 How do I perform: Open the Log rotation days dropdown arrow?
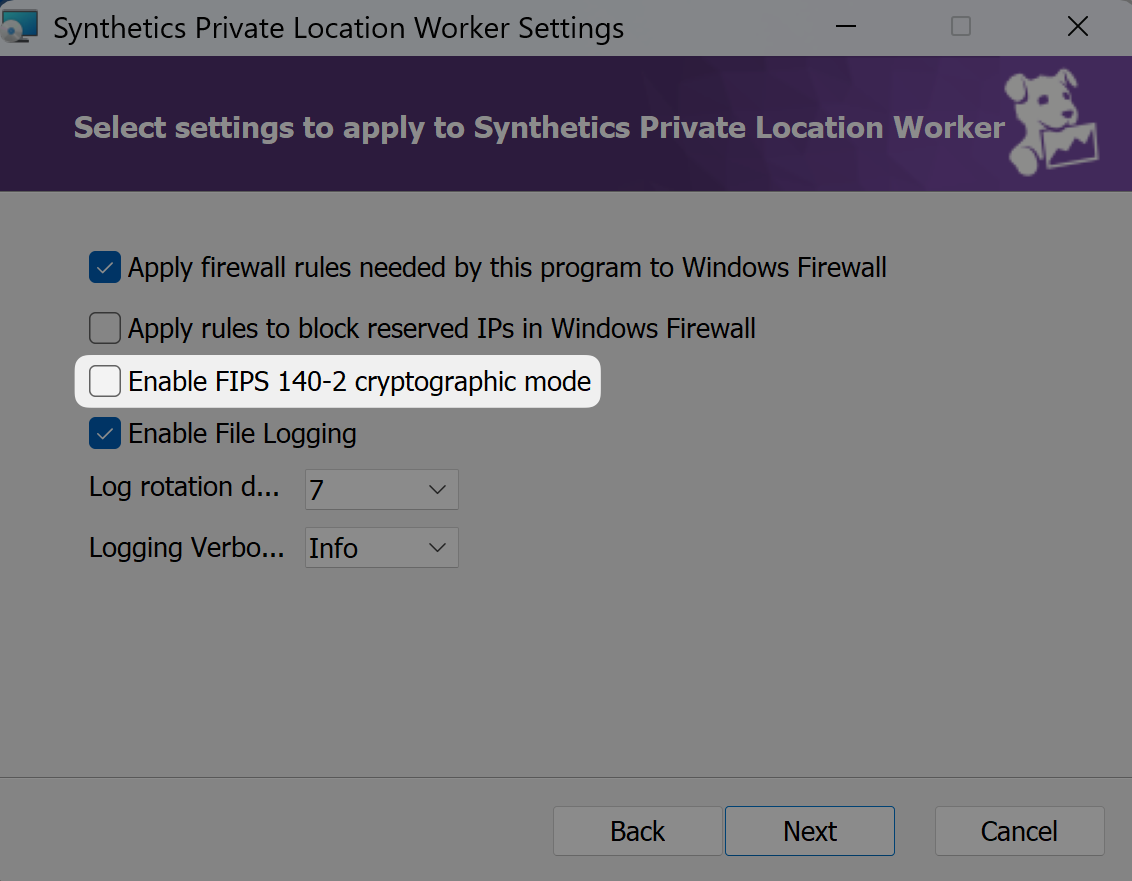tap(436, 490)
